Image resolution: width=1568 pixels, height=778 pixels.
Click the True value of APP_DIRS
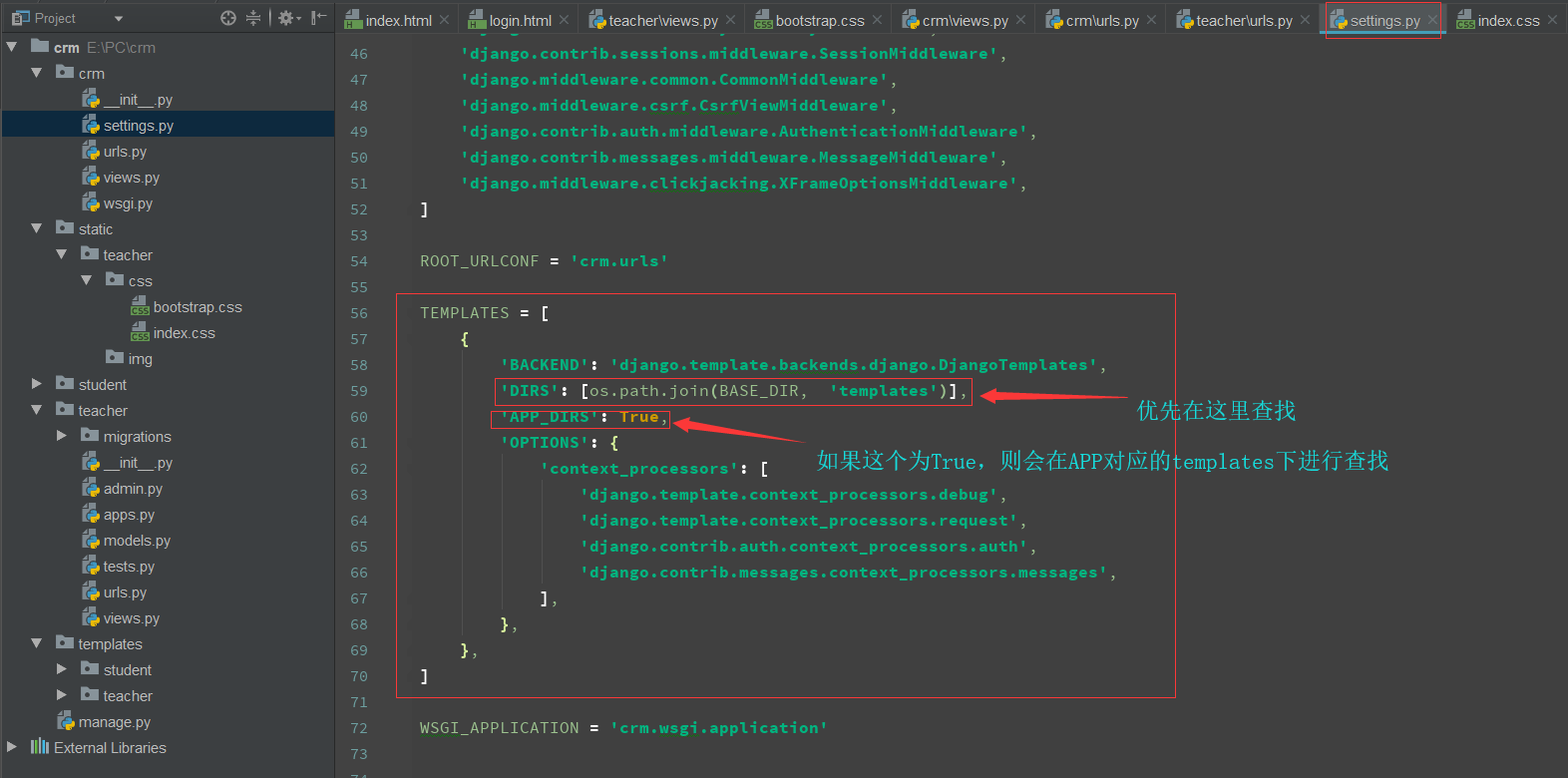(x=638, y=417)
